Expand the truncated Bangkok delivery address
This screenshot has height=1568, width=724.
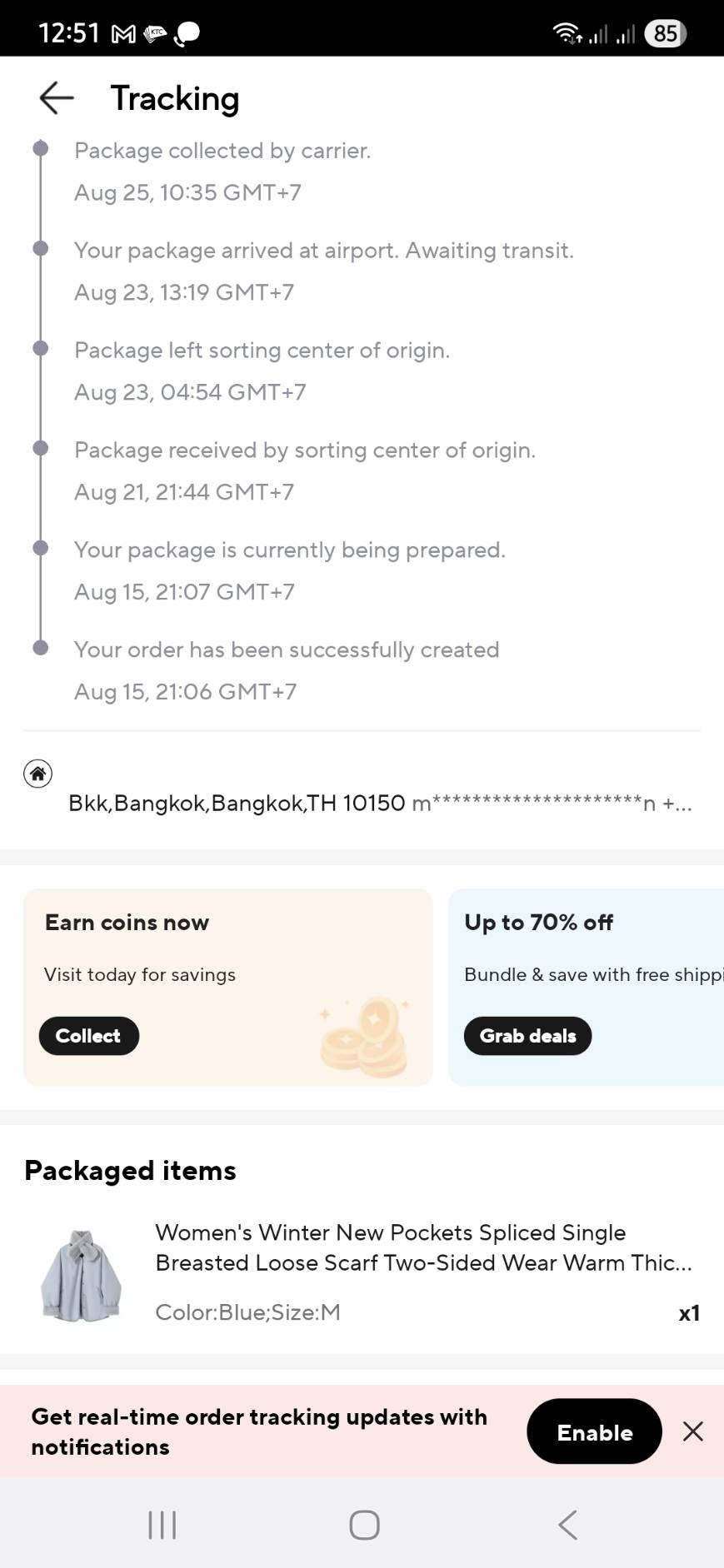380,803
